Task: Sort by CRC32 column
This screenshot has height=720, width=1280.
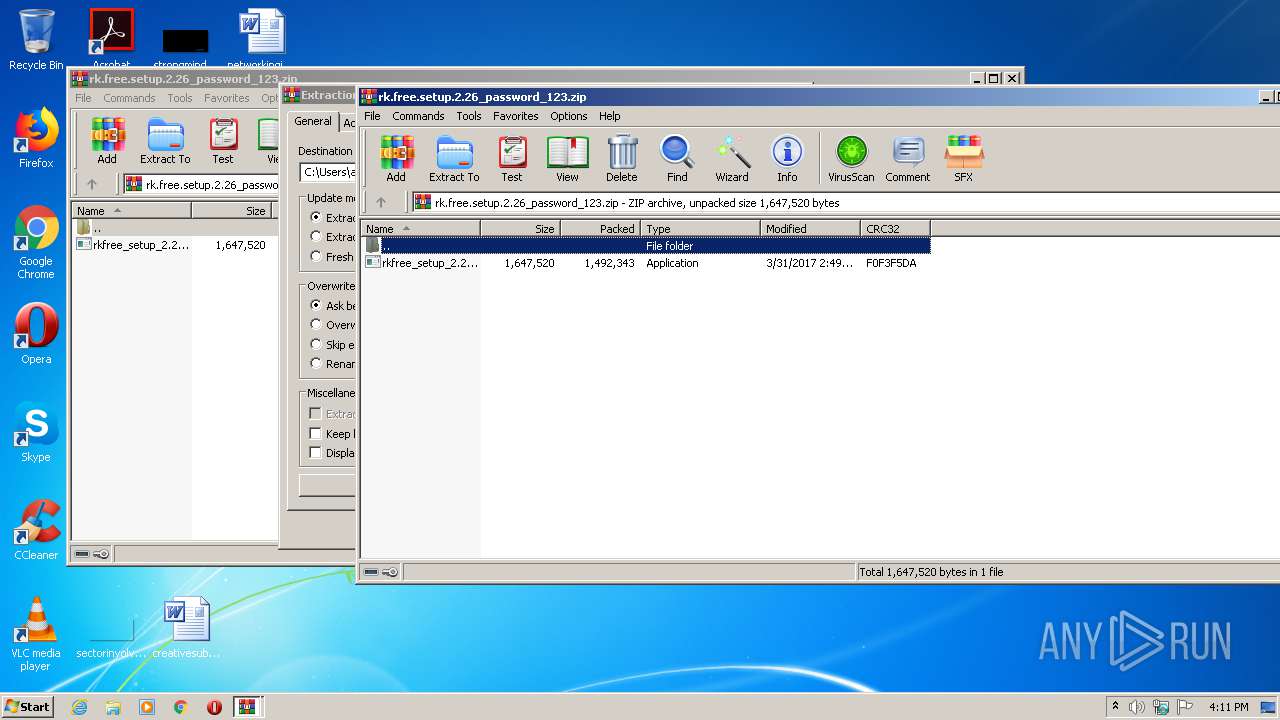Action: 895,228
